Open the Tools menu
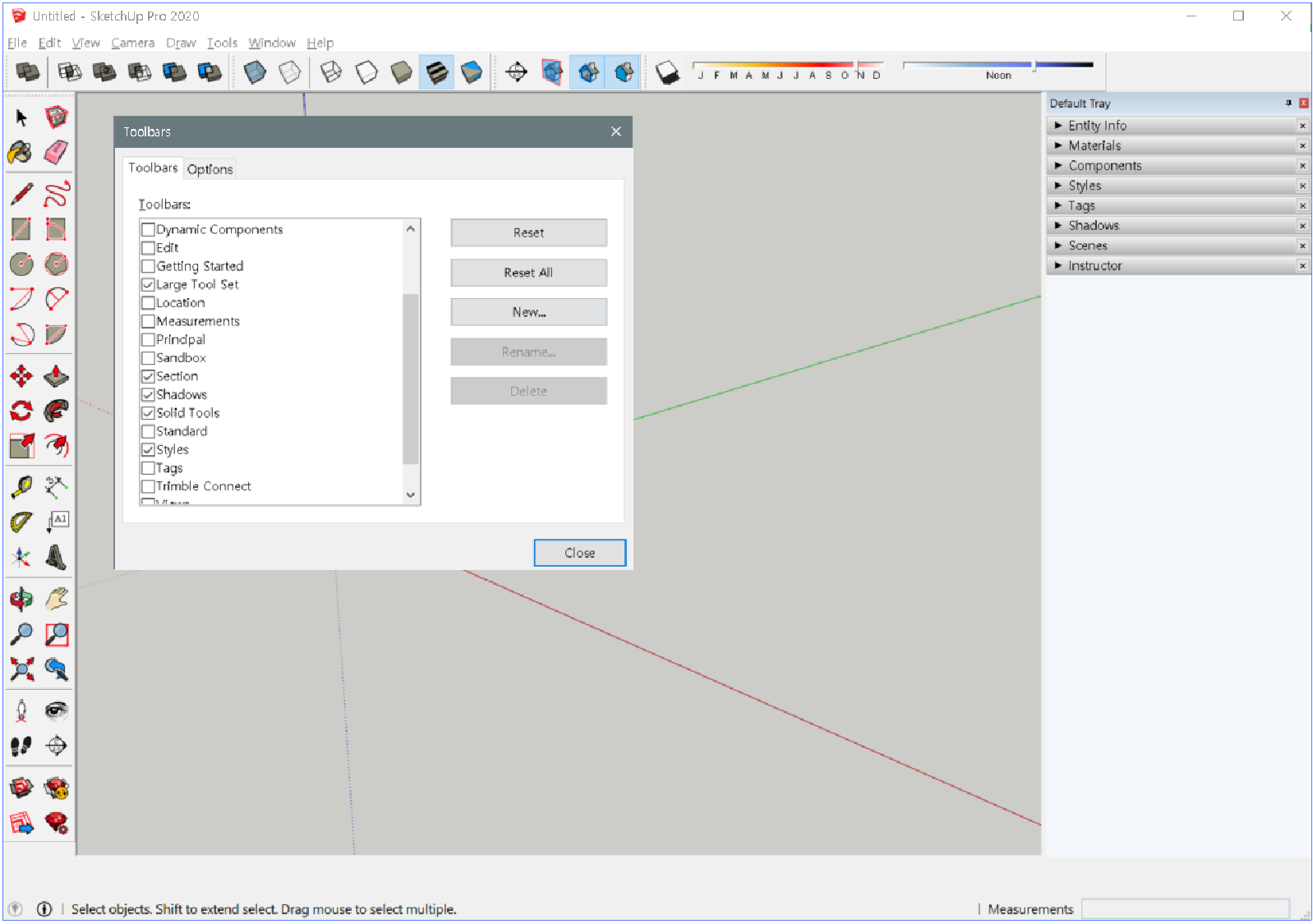The height and width of the screenshot is (924, 1313). coord(222,43)
